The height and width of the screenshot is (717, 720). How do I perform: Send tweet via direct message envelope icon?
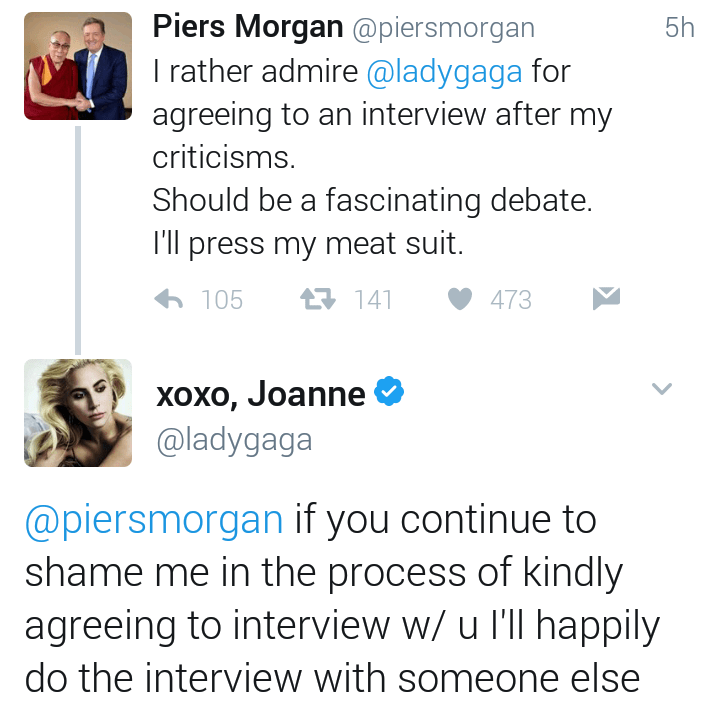tap(607, 298)
